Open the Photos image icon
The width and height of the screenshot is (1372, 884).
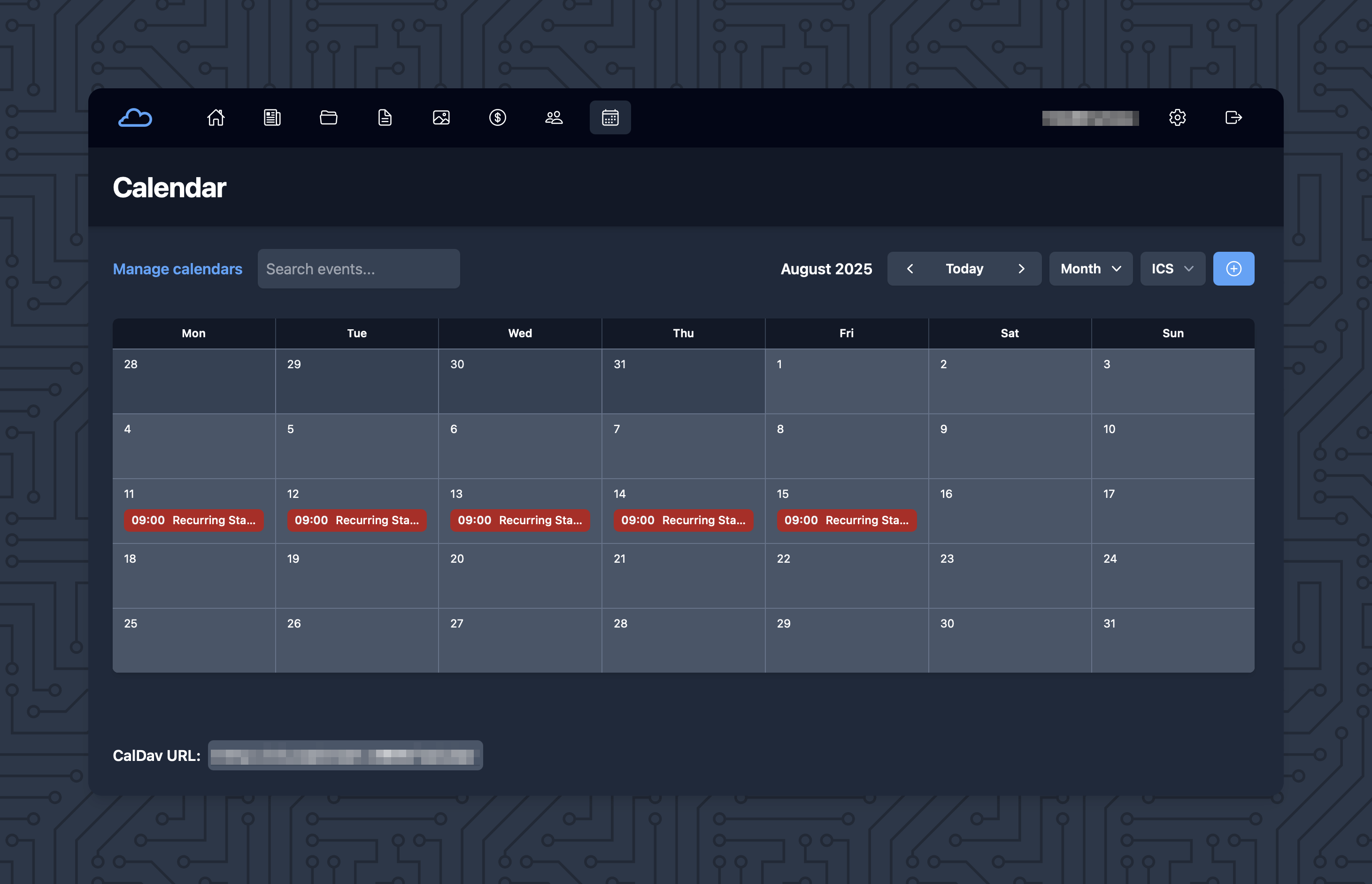click(441, 118)
